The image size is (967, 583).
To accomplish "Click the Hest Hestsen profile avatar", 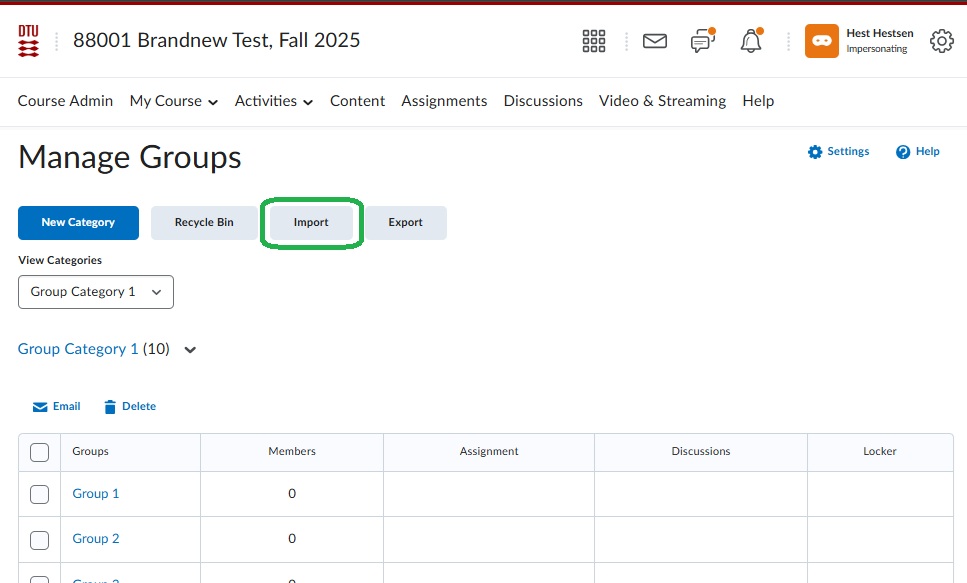I will (821, 41).
